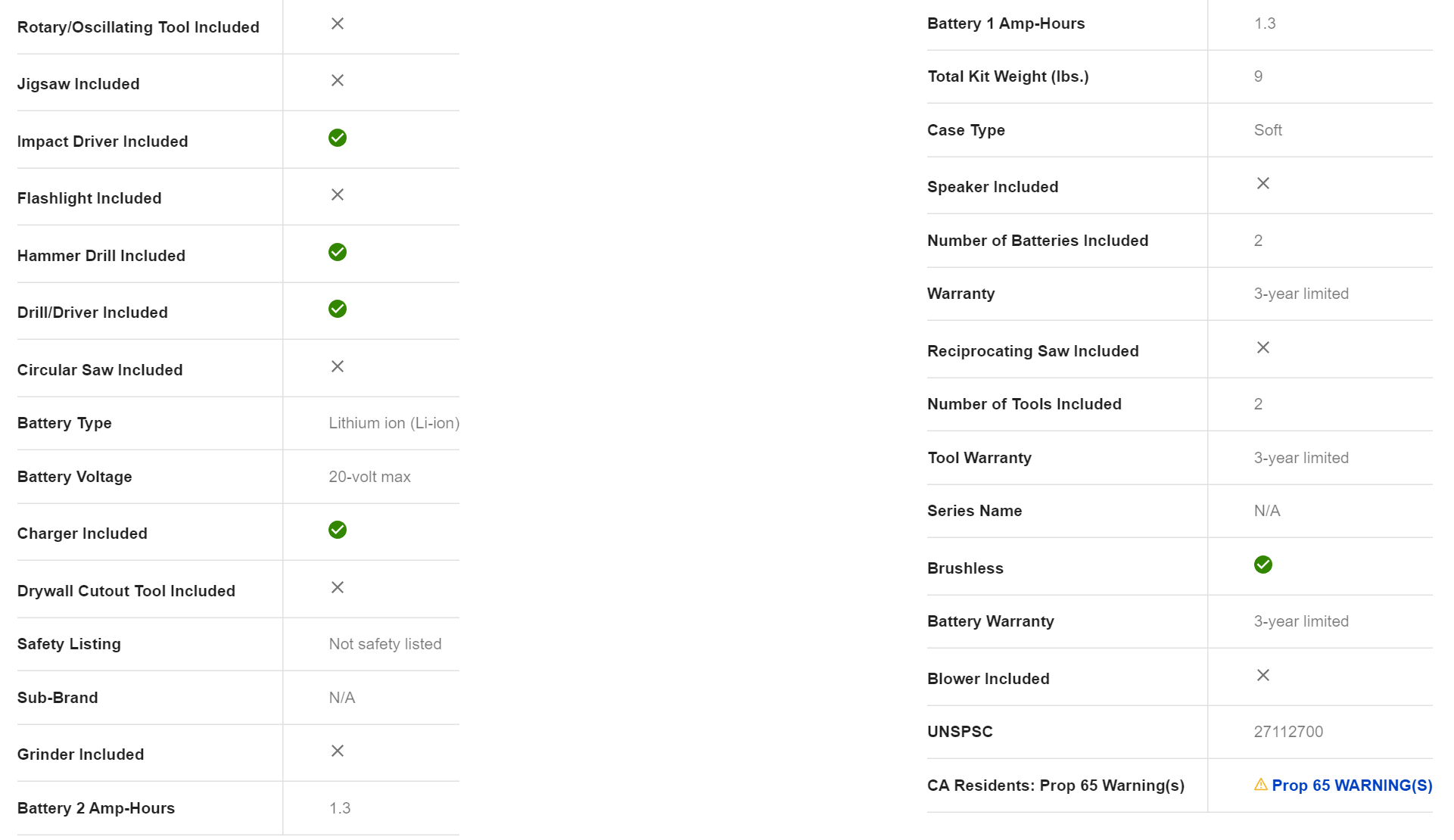Screen dimensions: 1454x840
Task: Click the Brushless green checkmark icon
Action: (1263, 565)
